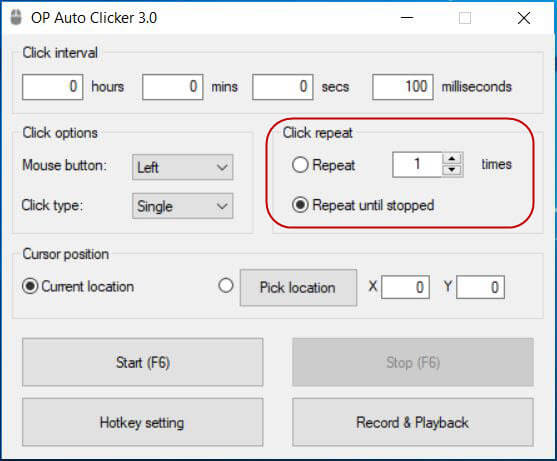Focus the milliseconds input field
The height and width of the screenshot is (461, 557).
point(403,87)
